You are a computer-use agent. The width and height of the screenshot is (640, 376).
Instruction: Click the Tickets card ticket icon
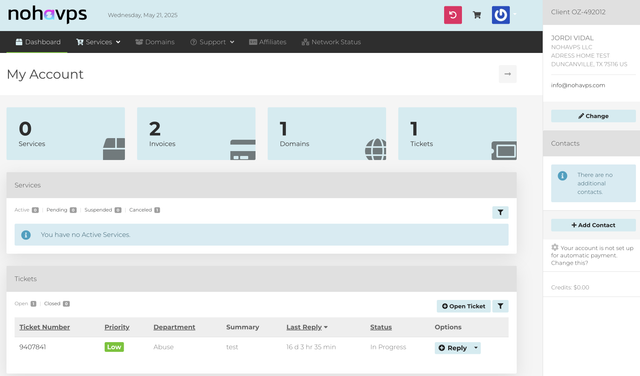(x=504, y=150)
